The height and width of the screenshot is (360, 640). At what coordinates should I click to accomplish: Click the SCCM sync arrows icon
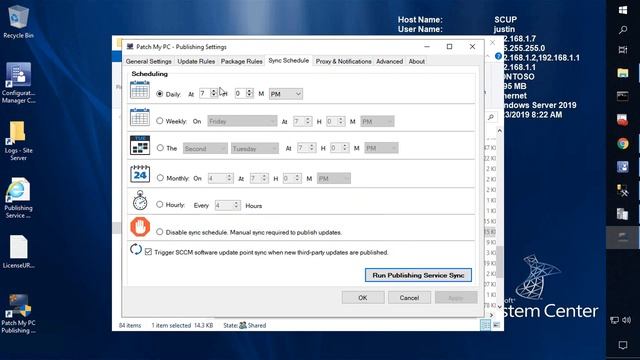(136, 249)
